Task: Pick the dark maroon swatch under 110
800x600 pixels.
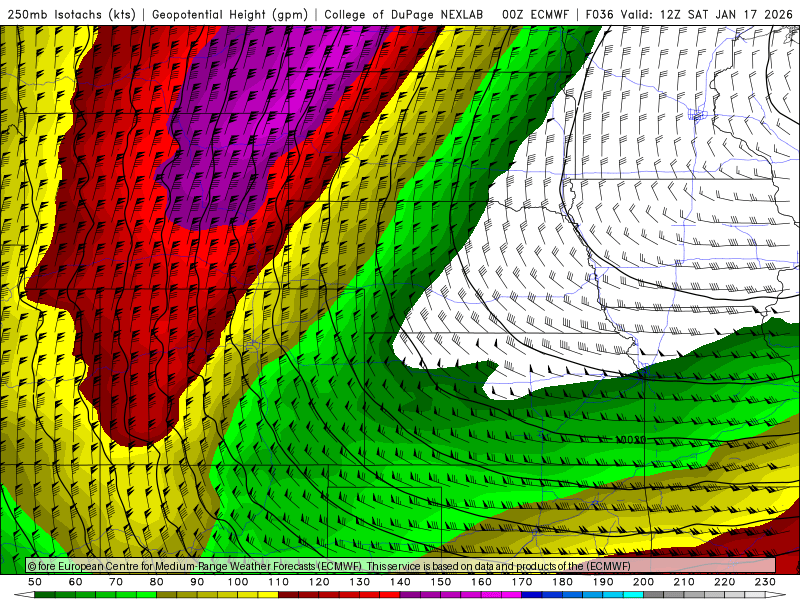Action: pyautogui.click(x=288, y=595)
